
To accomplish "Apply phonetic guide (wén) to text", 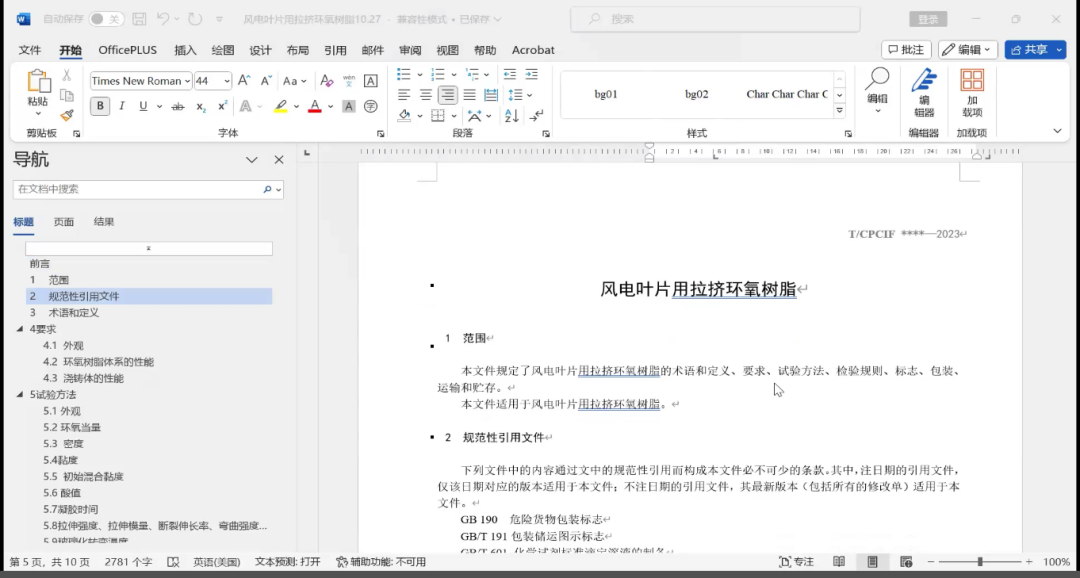I will (349, 81).
